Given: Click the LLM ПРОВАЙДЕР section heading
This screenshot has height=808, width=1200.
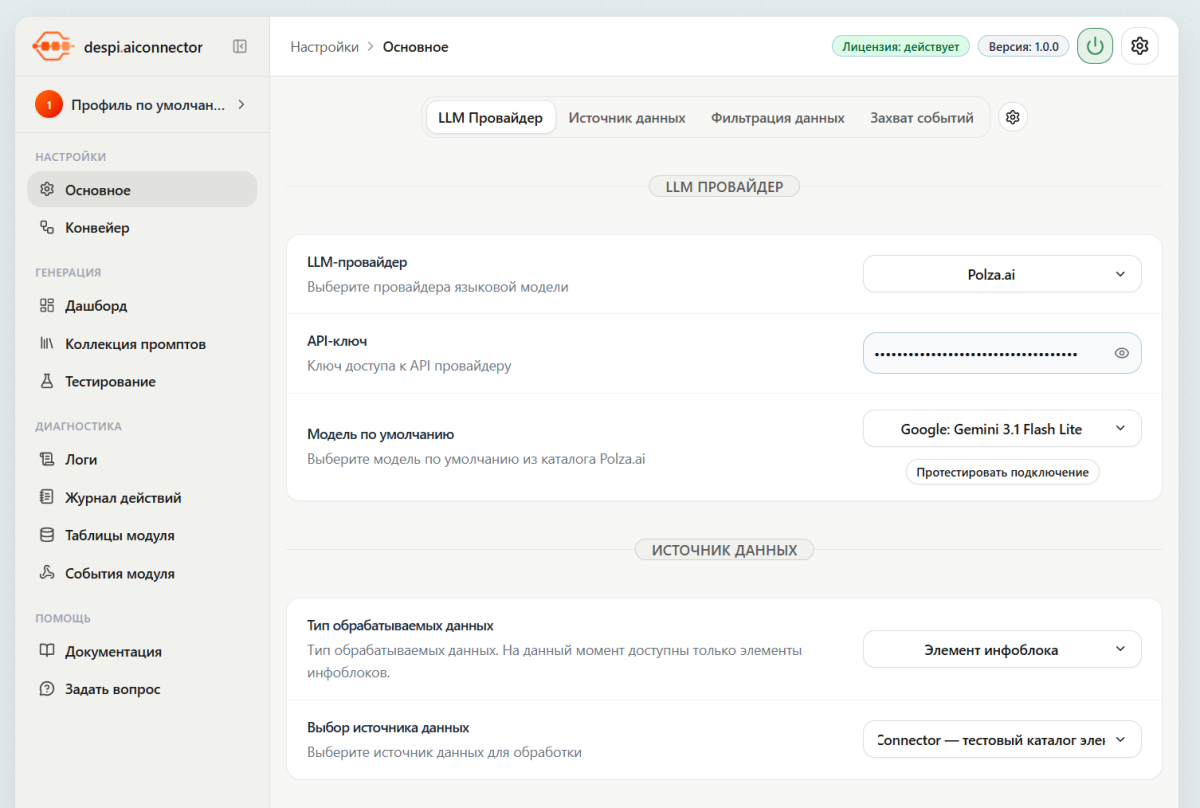Looking at the screenshot, I should tap(724, 186).
